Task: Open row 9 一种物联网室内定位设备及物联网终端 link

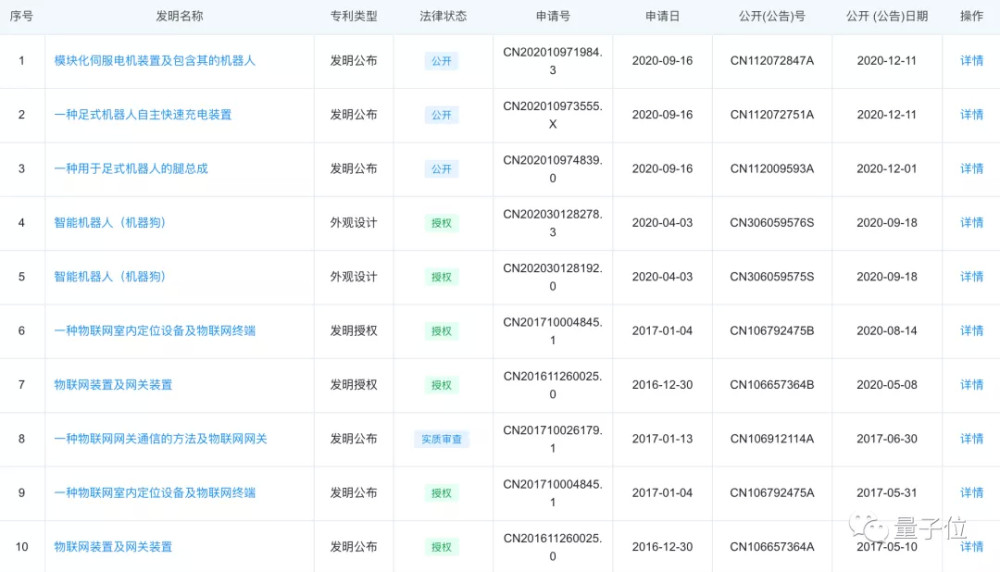Action: (x=154, y=492)
